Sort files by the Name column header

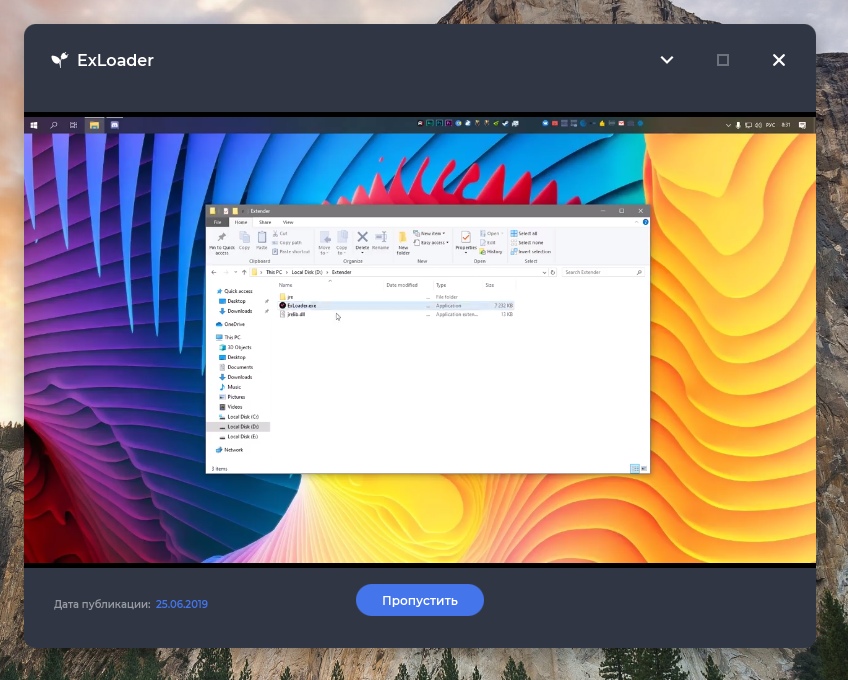click(286, 285)
